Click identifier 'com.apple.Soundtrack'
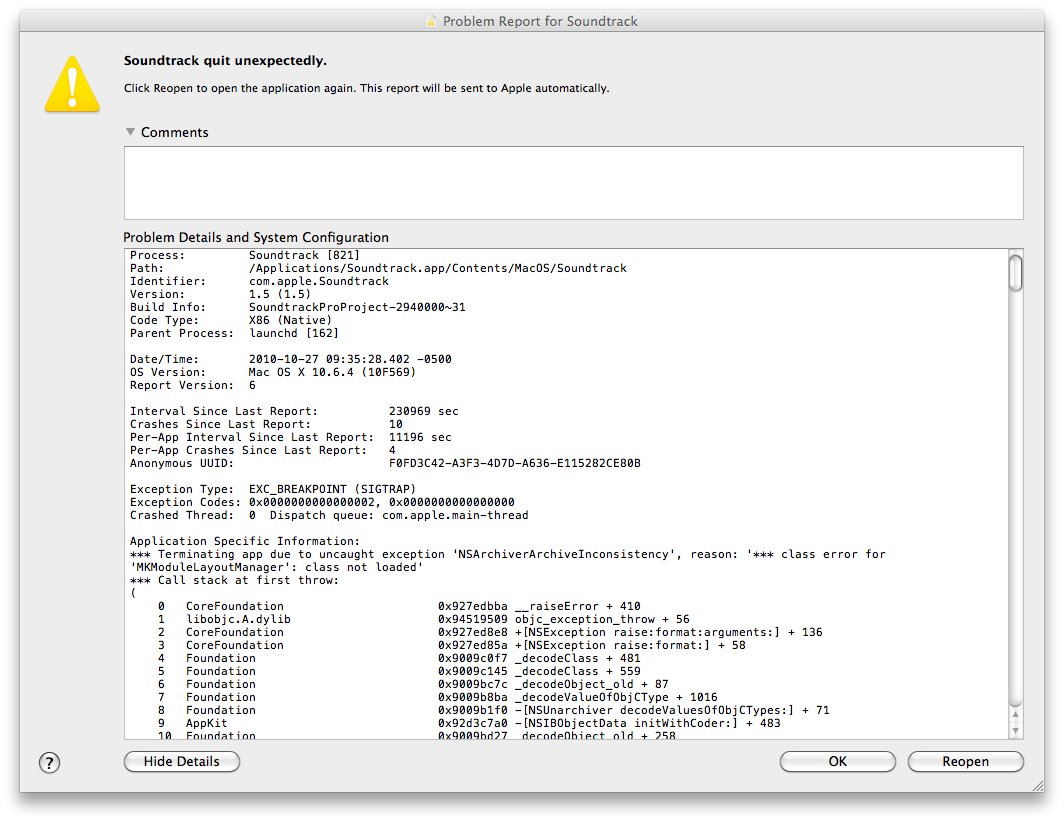 coord(318,281)
